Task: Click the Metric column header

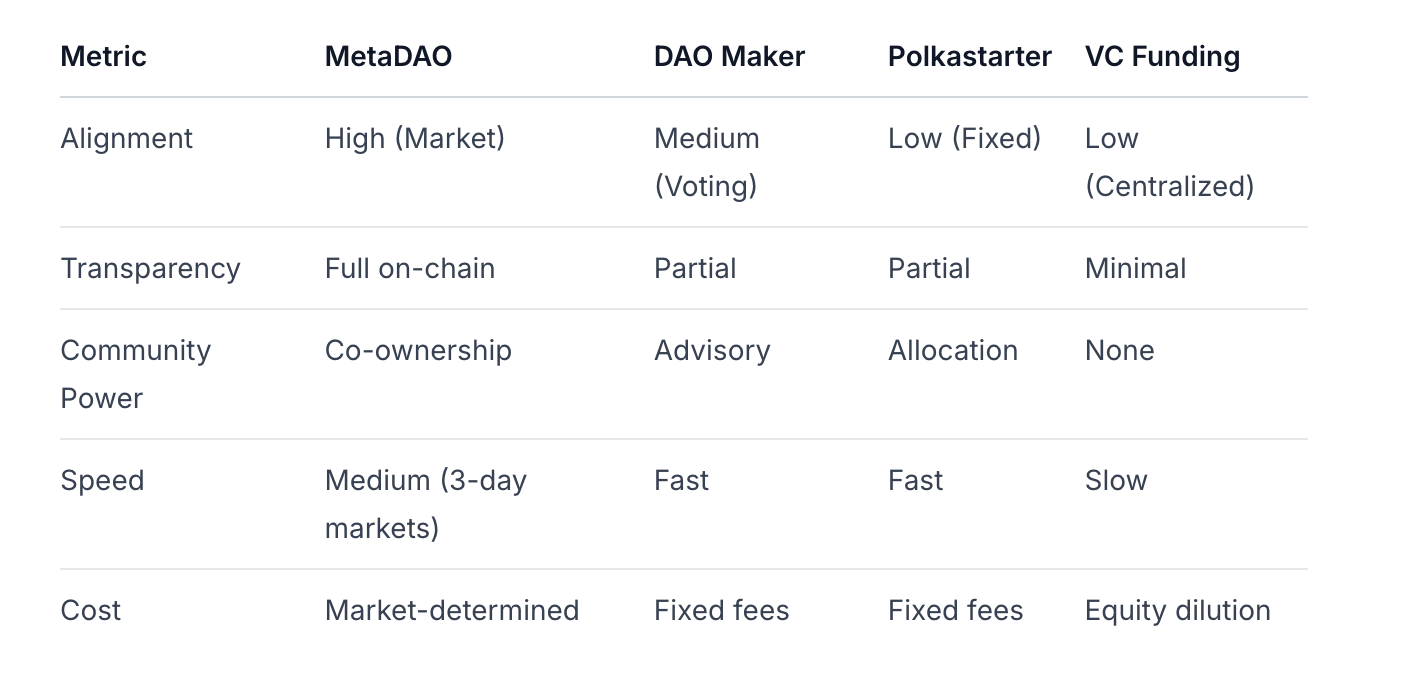Action: pyautogui.click(x=103, y=56)
